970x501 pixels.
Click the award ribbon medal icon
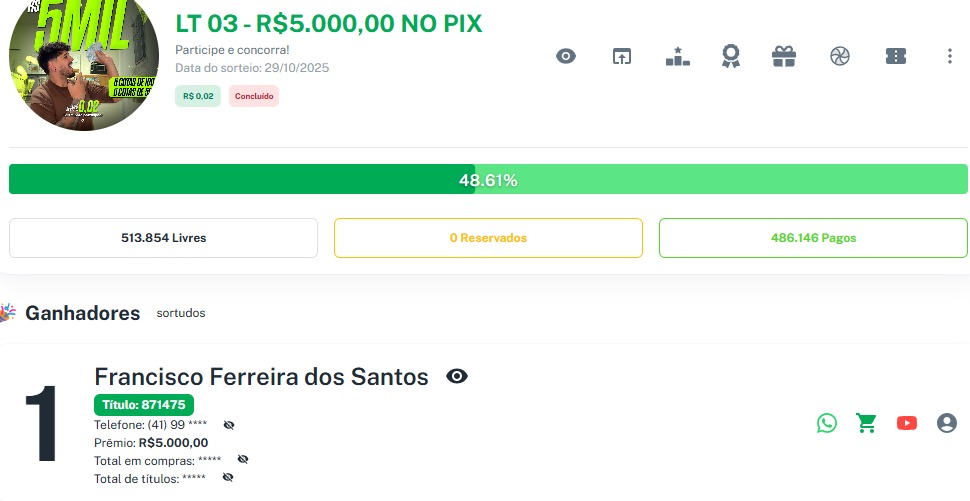coord(731,56)
